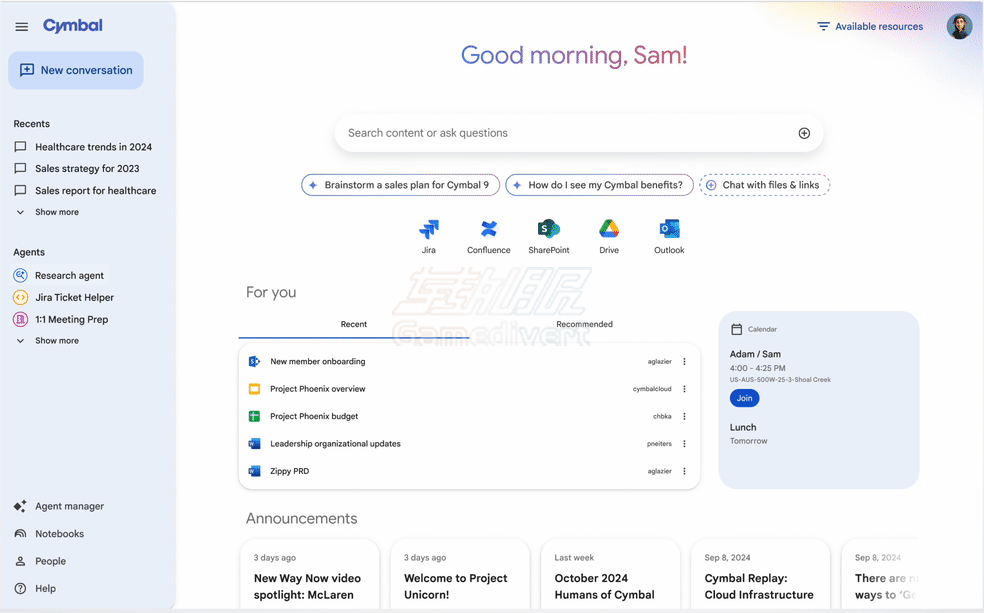Image resolution: width=984 pixels, height=613 pixels.
Task: Open the SharePoint connector icon
Action: pos(548,230)
